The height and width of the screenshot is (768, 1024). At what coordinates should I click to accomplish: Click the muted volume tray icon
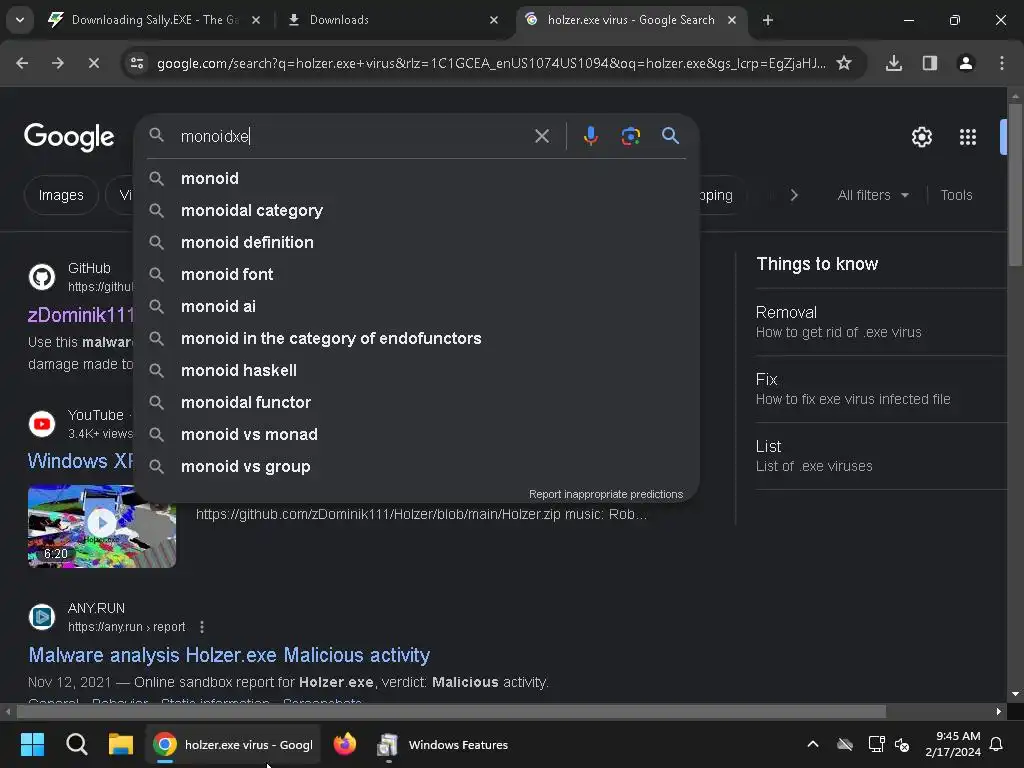903,744
